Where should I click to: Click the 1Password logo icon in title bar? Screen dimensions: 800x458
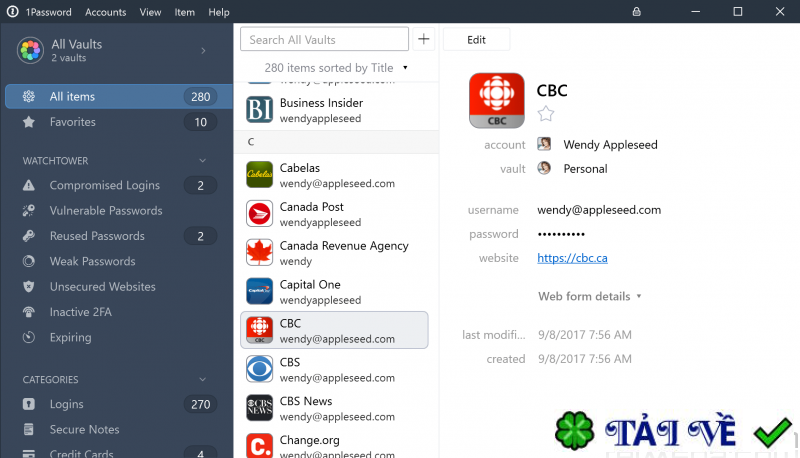point(12,11)
